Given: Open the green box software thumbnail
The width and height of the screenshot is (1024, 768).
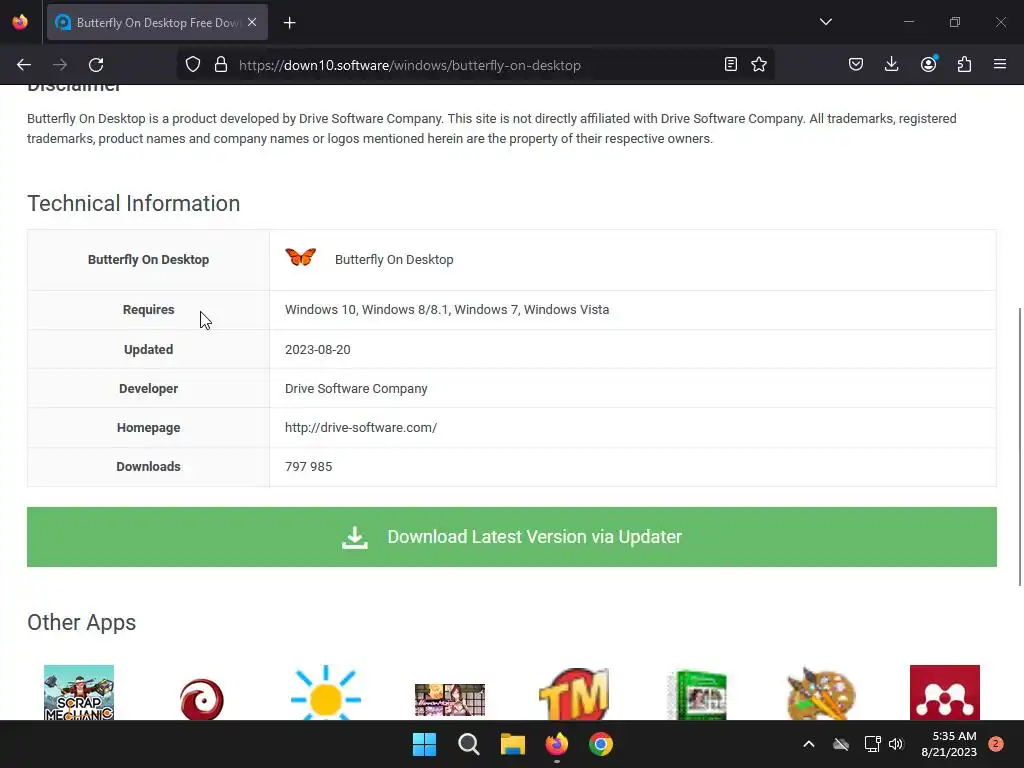Looking at the screenshot, I should click(x=697, y=694).
